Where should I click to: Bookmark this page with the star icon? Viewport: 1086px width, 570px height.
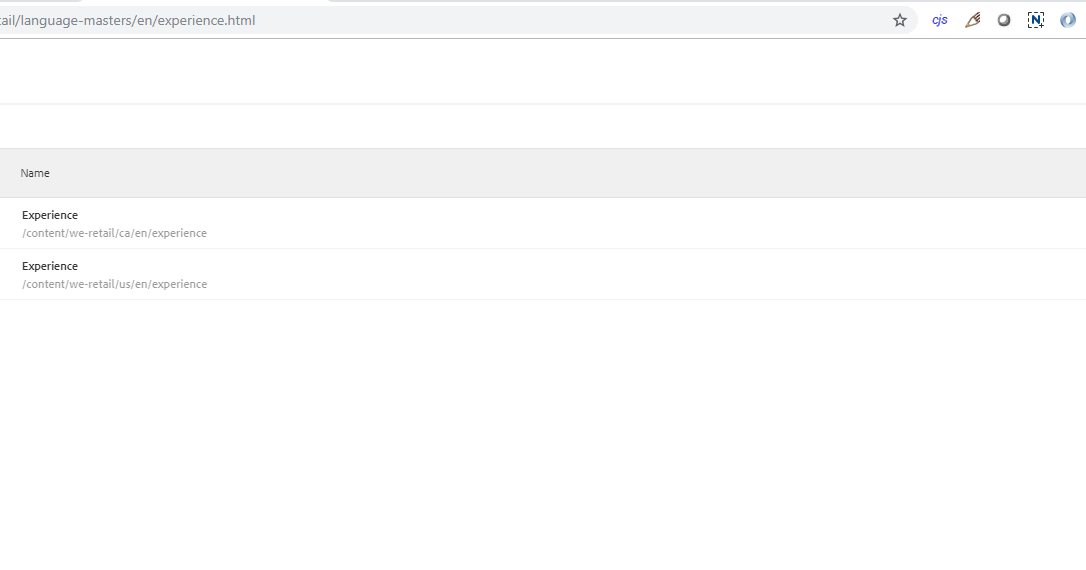(x=900, y=20)
